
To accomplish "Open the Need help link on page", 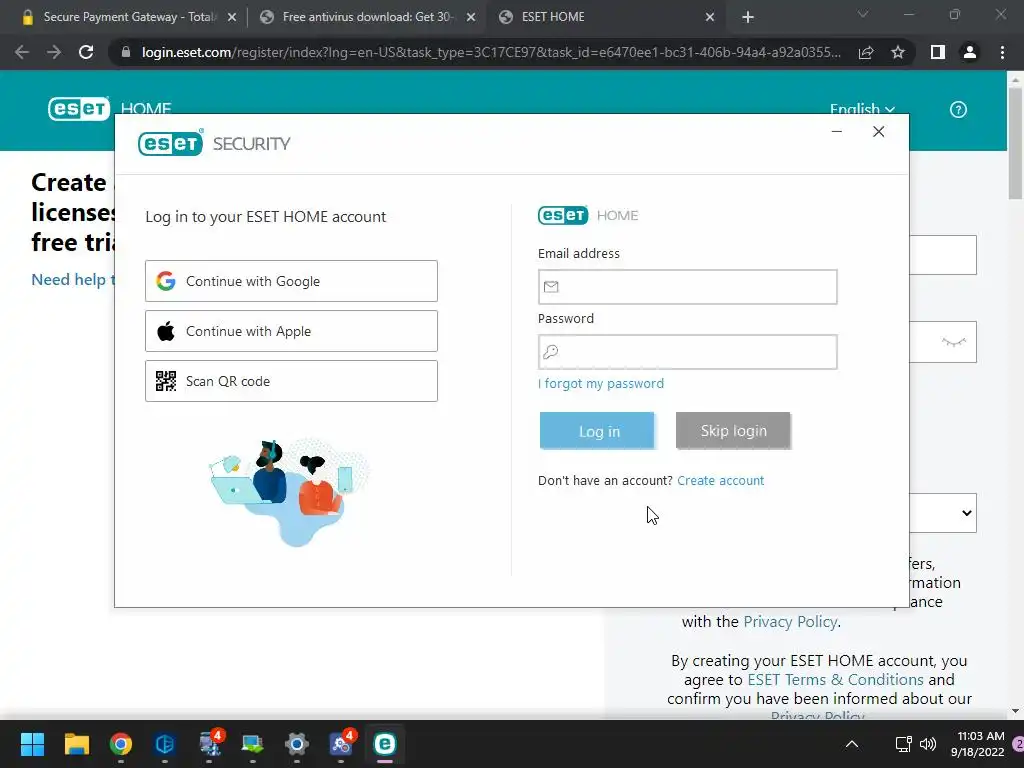I will tap(73, 280).
